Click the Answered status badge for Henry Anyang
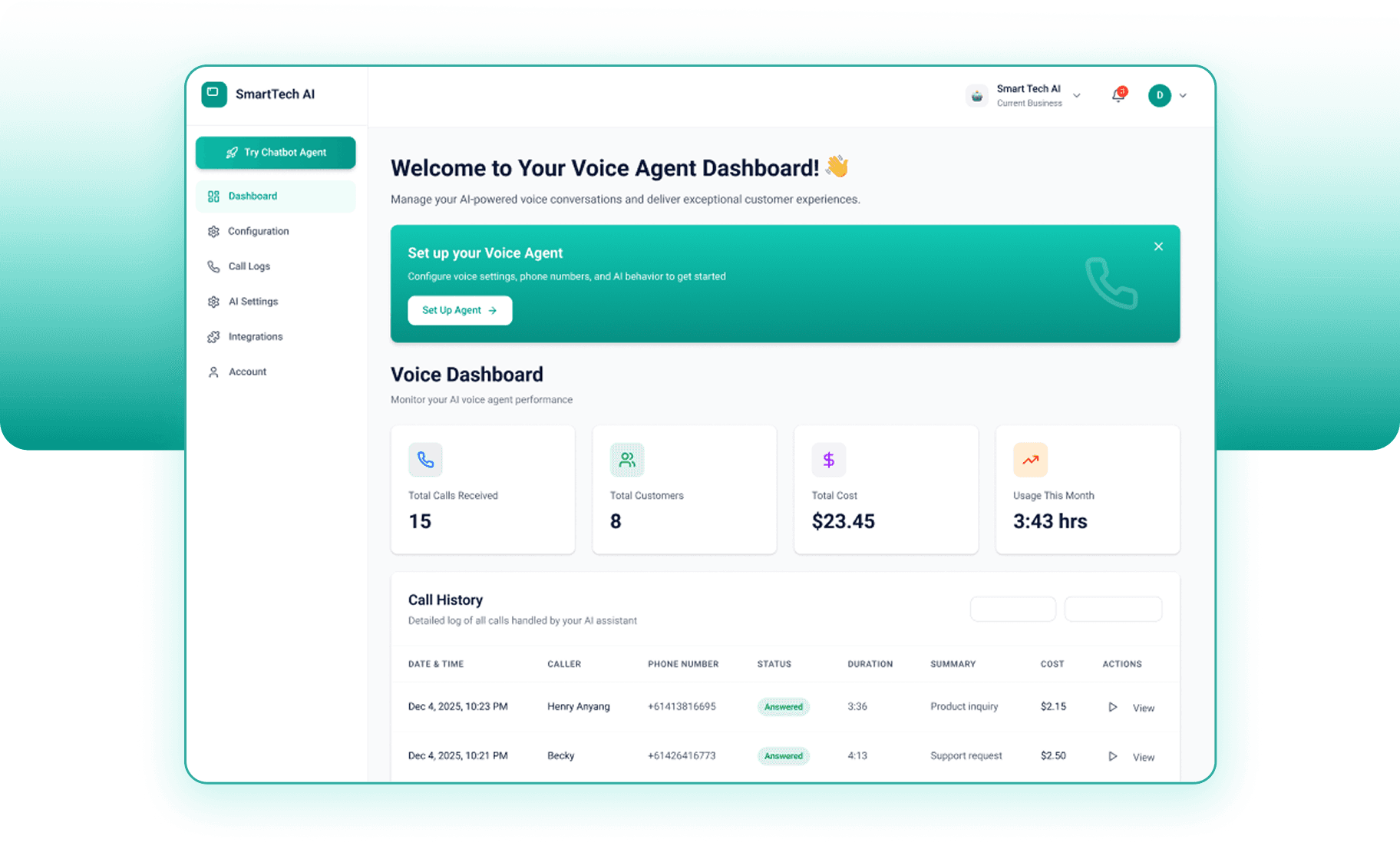 [783, 706]
